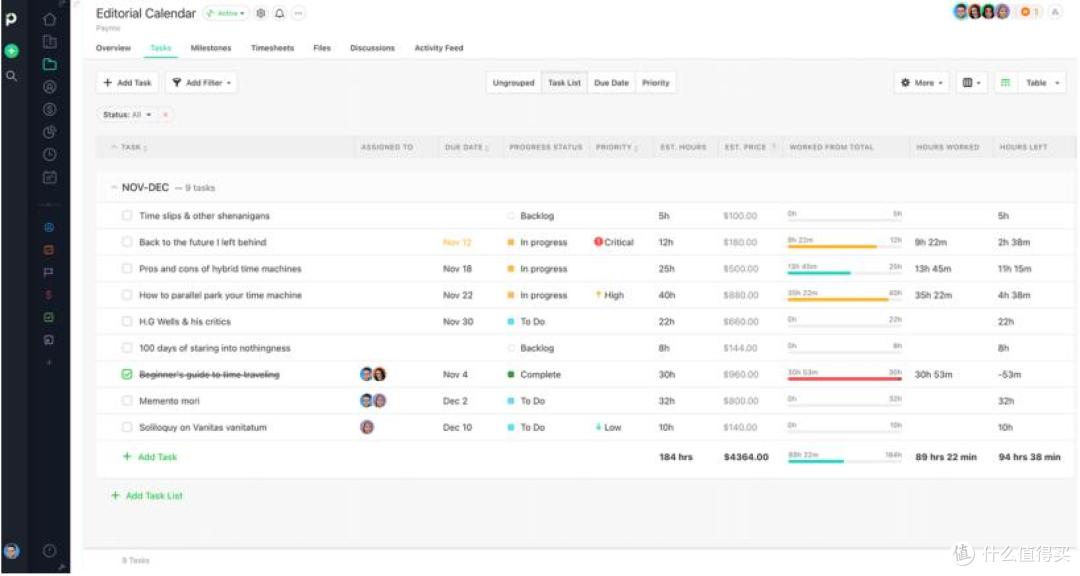Check Pros and cons of hybrid task

click(127, 269)
